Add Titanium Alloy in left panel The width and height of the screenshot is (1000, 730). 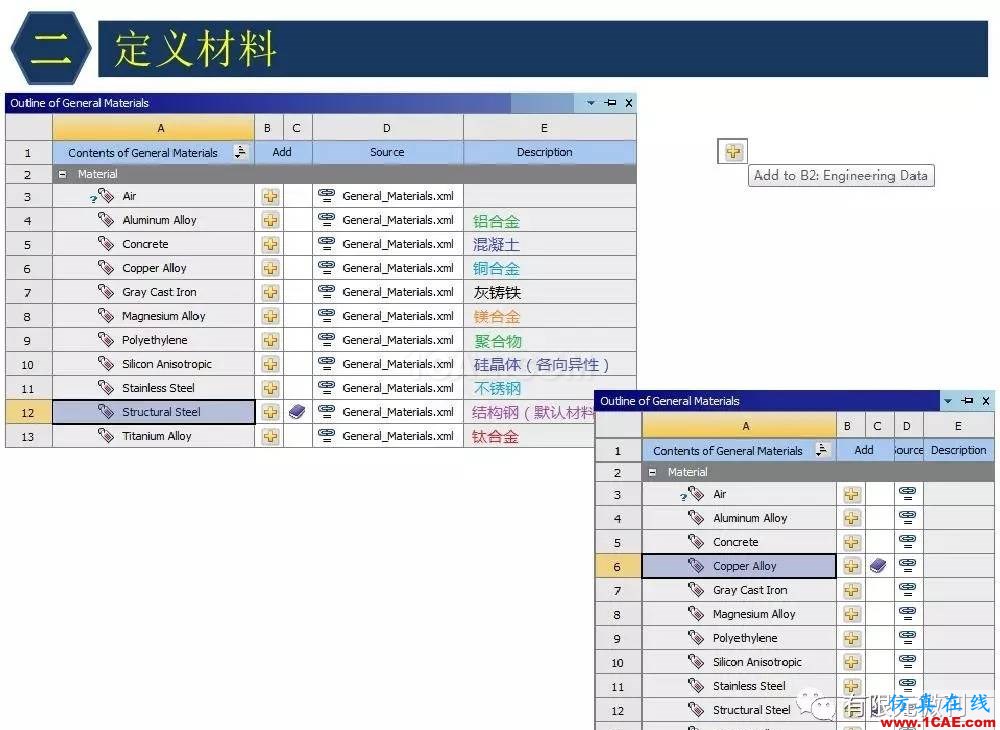(x=270, y=436)
